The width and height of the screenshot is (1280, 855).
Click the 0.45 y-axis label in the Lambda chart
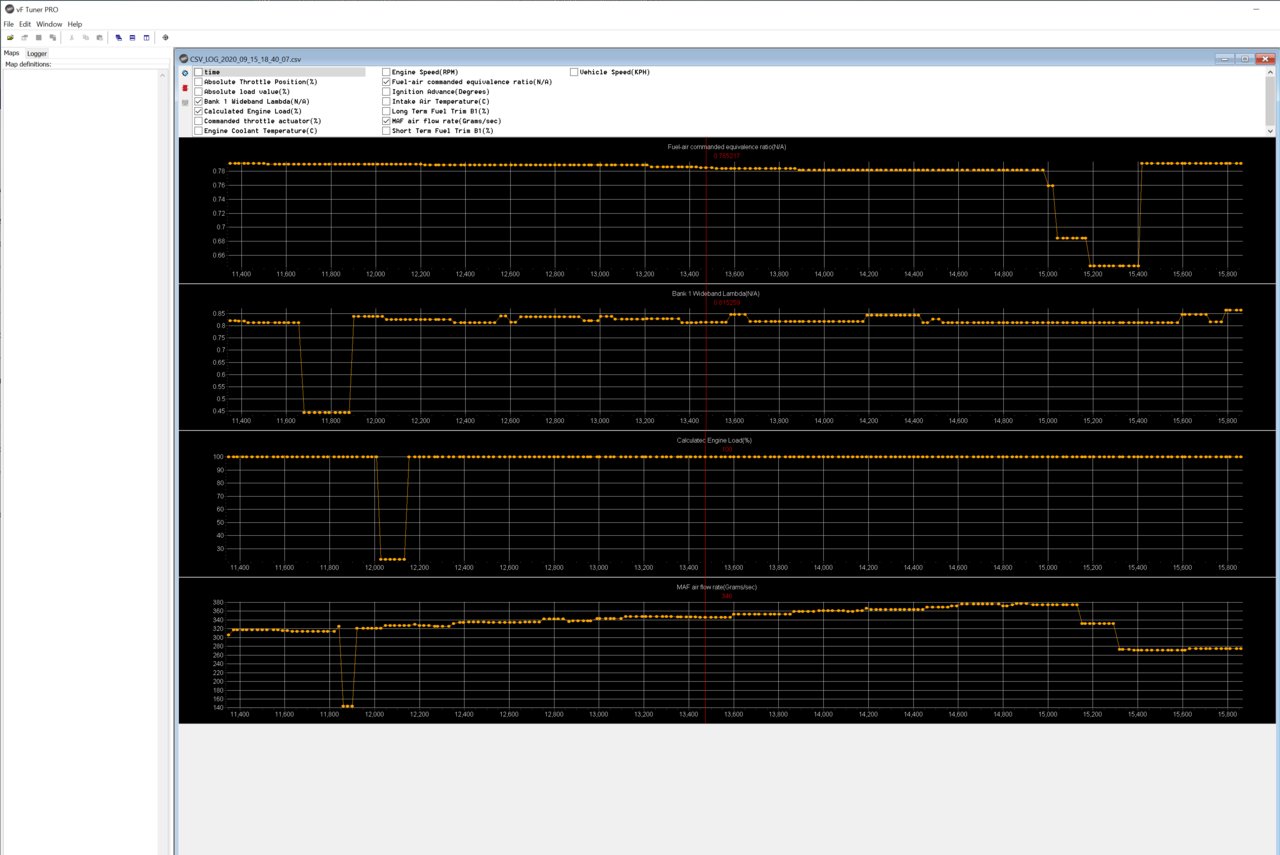[219, 411]
